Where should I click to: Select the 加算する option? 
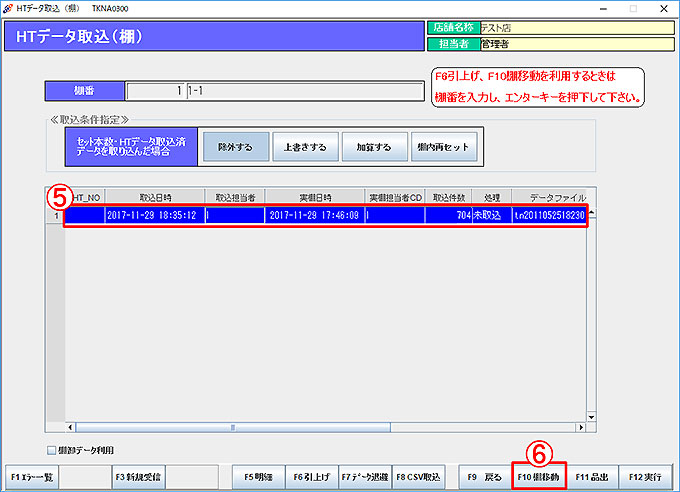click(x=373, y=146)
